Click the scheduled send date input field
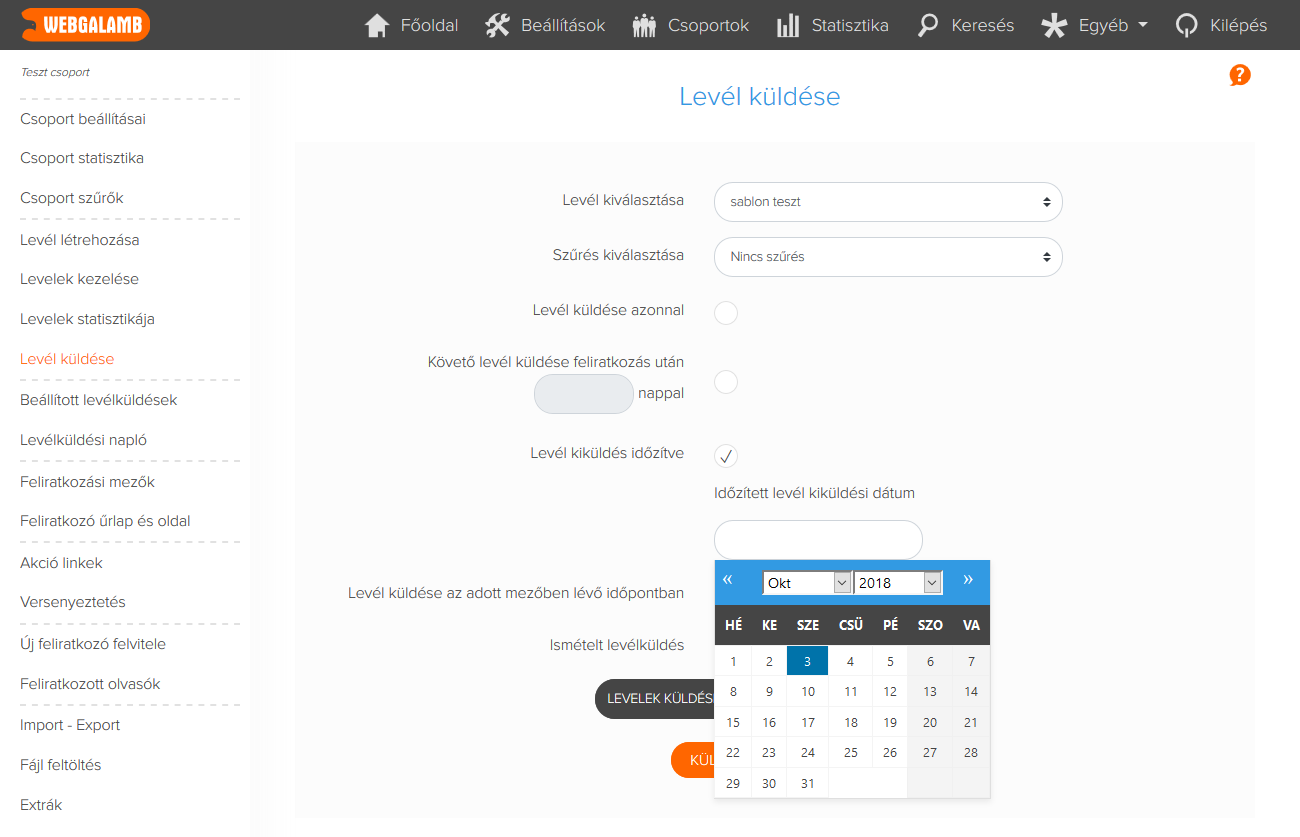Viewport: 1300px width, 837px height. click(x=818, y=540)
